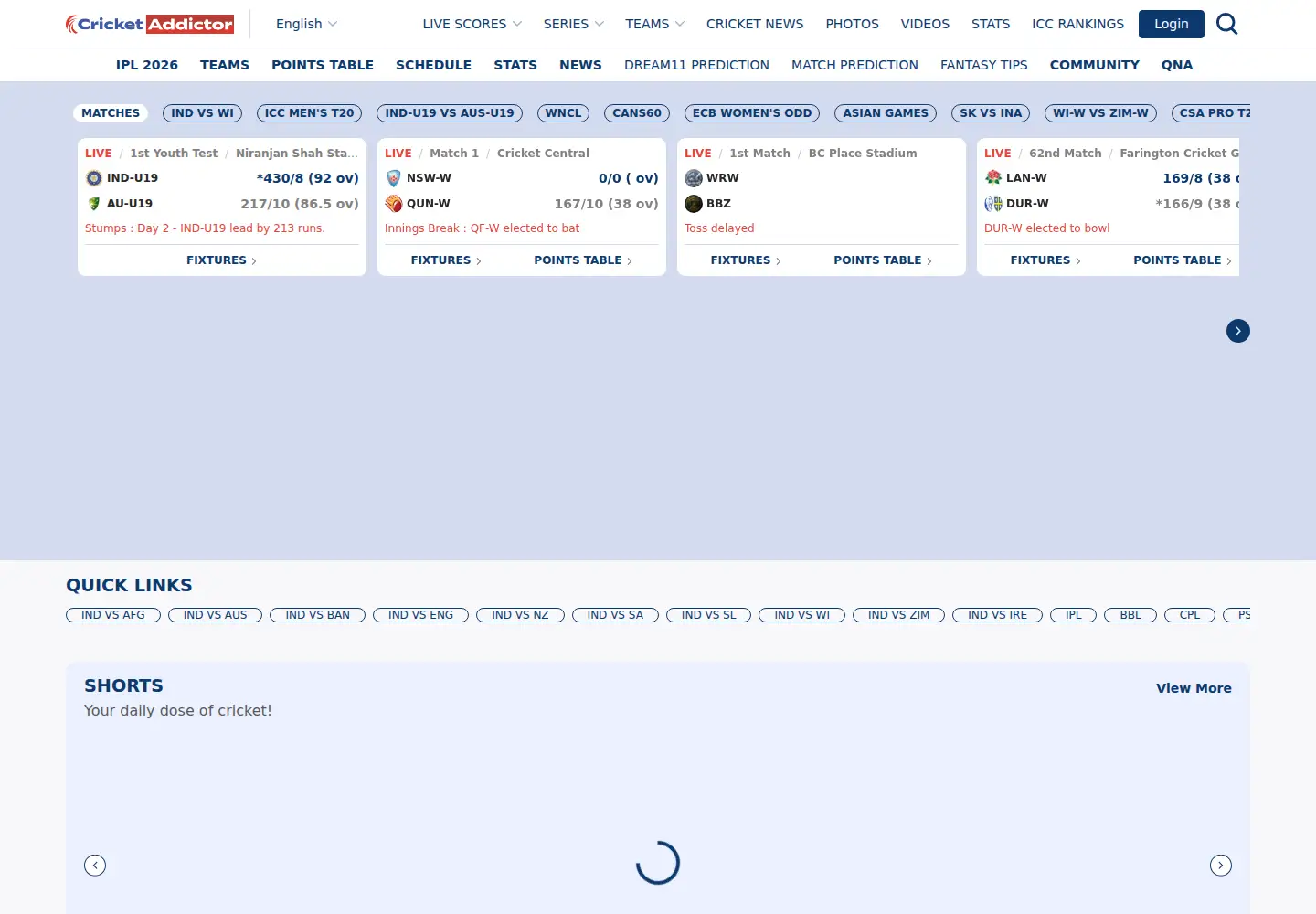Open the SCHEDULE menu item

[x=433, y=65]
